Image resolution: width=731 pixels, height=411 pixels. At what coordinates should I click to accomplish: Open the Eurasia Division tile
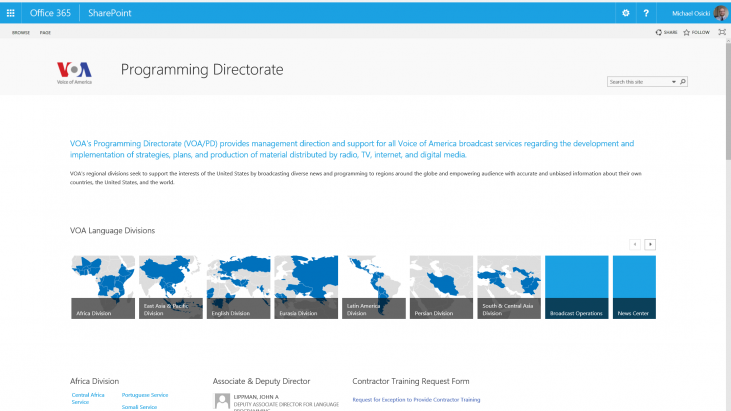click(x=306, y=287)
